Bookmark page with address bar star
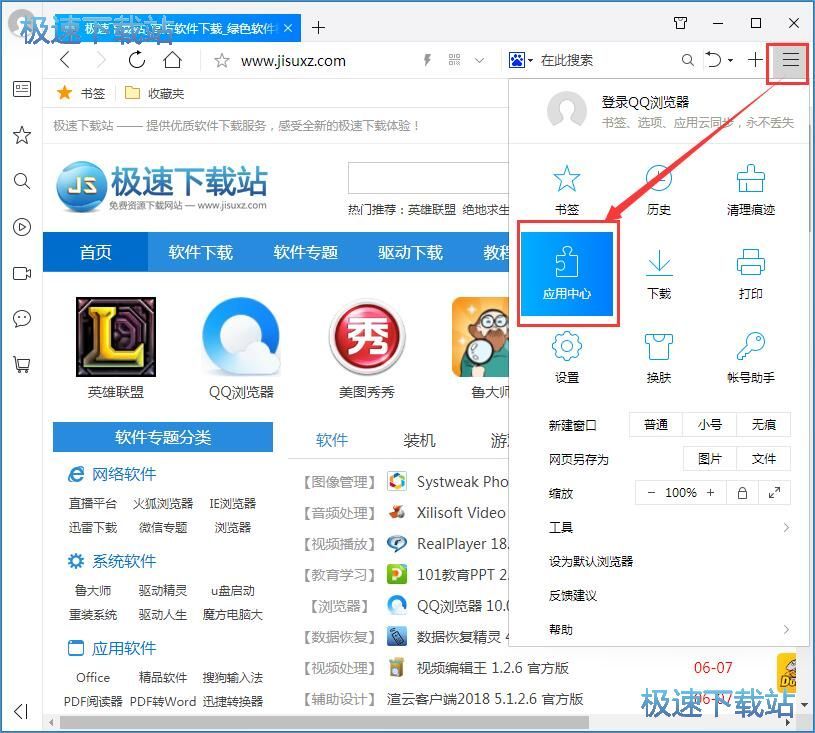The width and height of the screenshot is (815, 733). click(222, 61)
